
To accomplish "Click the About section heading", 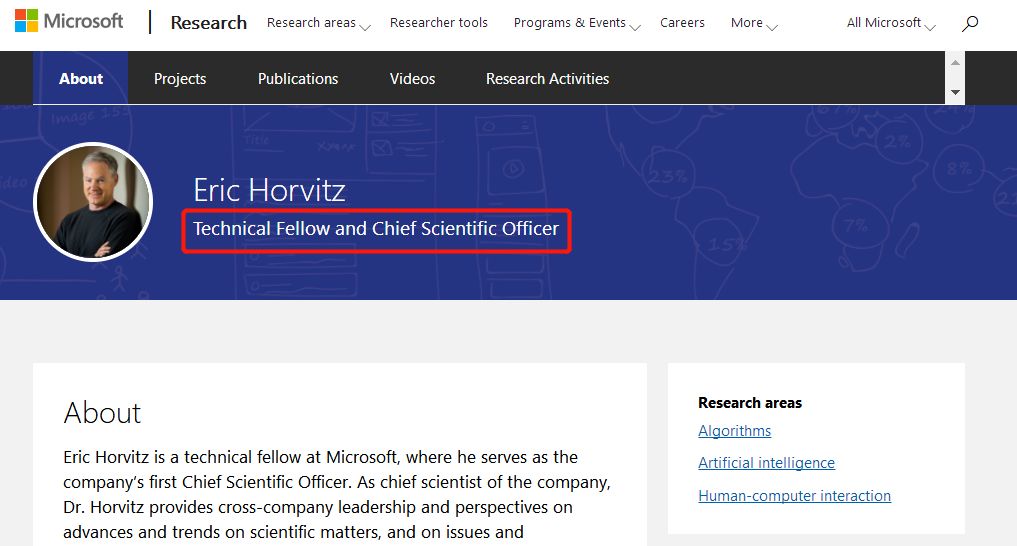I will [x=102, y=413].
